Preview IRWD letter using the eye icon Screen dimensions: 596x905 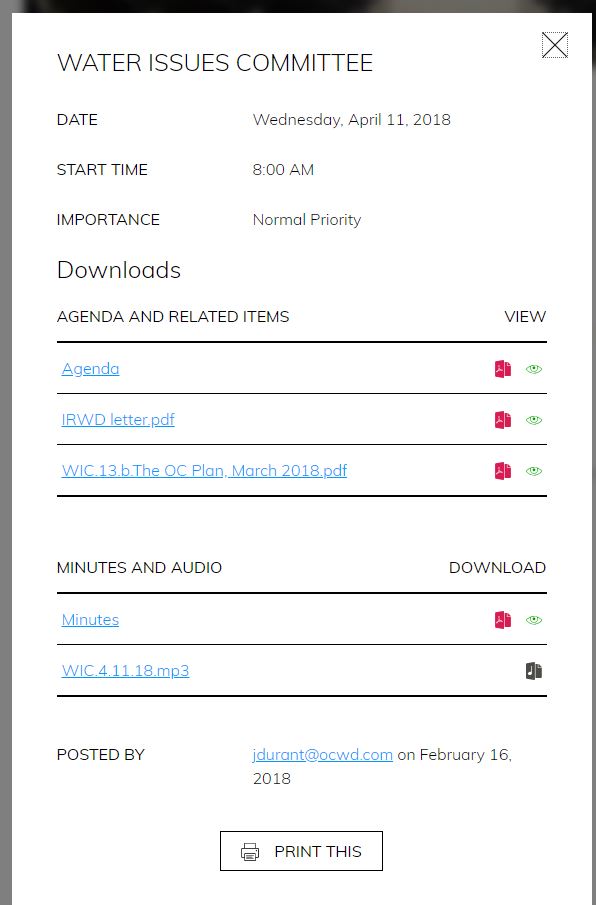534,420
